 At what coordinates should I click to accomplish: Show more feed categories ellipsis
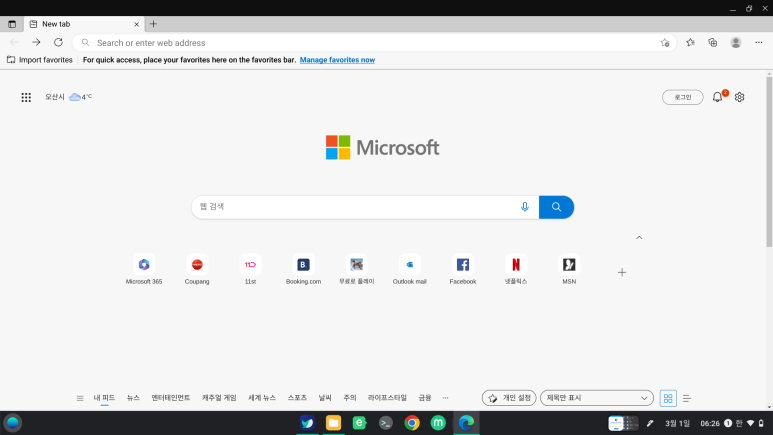pyautogui.click(x=446, y=398)
